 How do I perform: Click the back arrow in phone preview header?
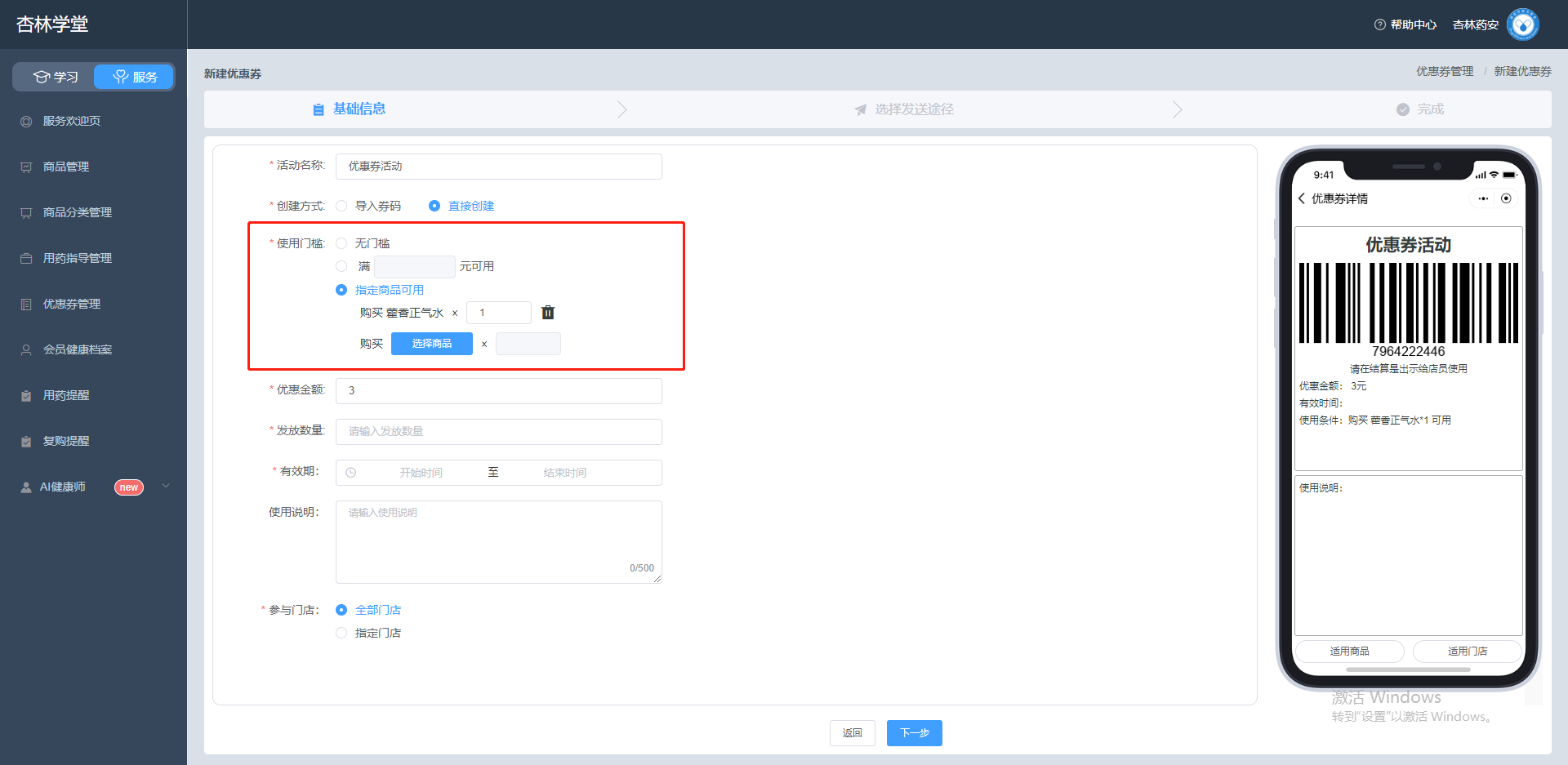pyautogui.click(x=1302, y=198)
